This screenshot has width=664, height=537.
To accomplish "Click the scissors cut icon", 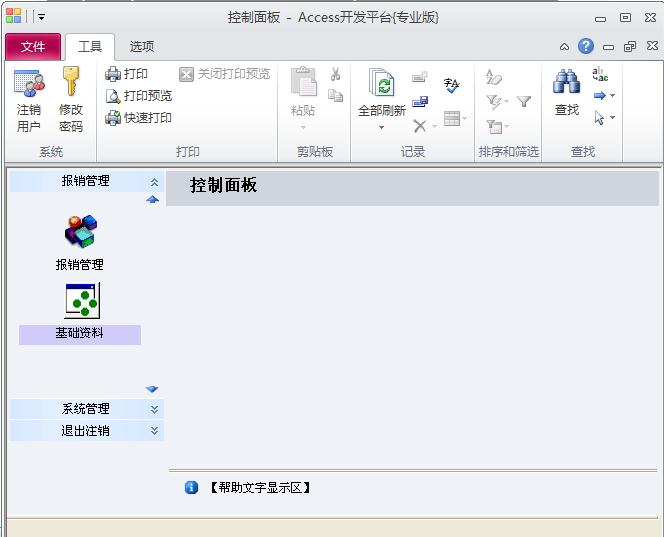I will (x=335, y=75).
